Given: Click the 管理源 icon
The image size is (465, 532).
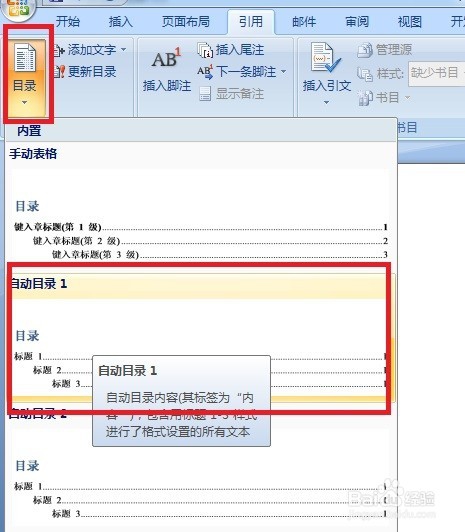Looking at the screenshot, I should tap(365, 50).
